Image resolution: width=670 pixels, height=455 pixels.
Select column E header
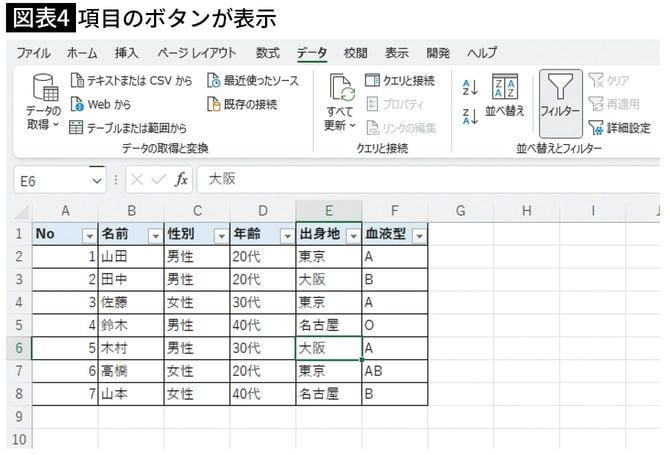[329, 211]
